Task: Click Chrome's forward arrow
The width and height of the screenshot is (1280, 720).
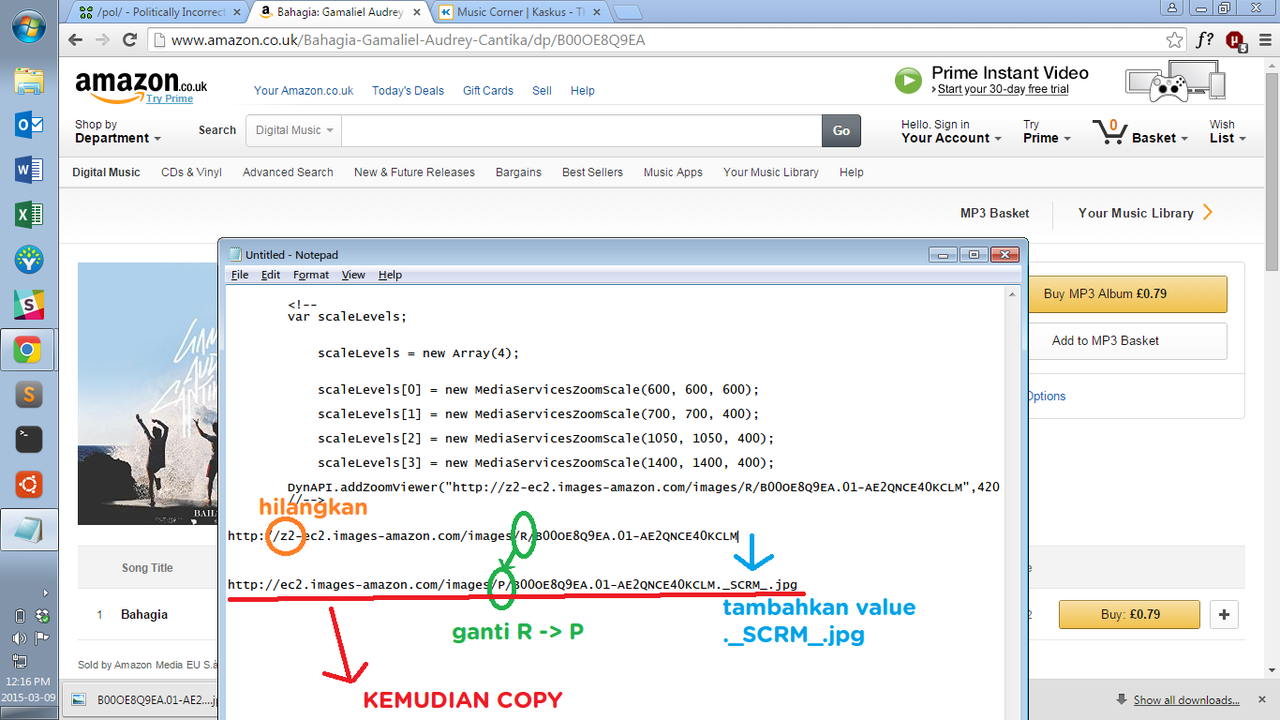Action: pos(103,40)
